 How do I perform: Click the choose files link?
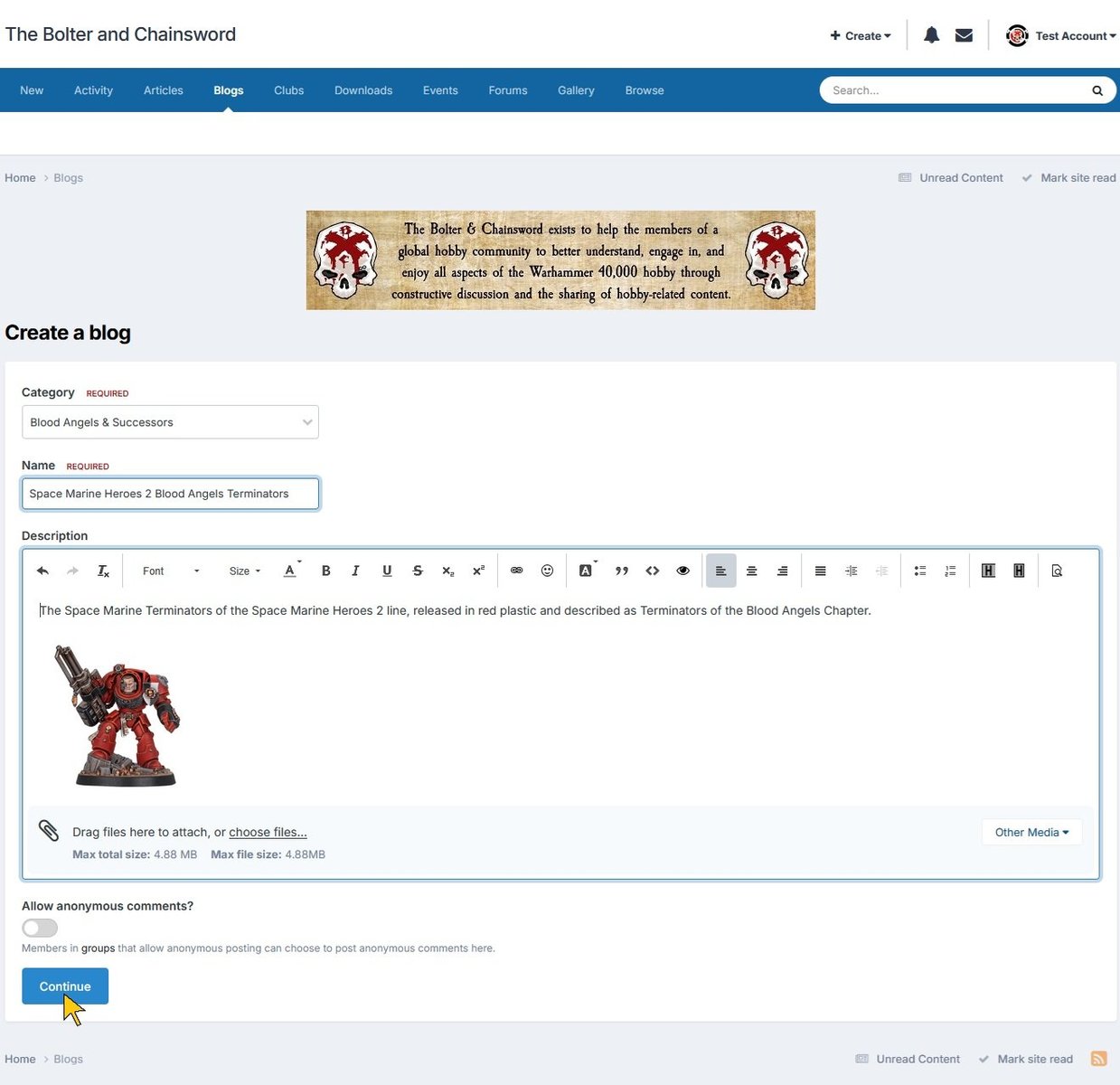point(268,832)
